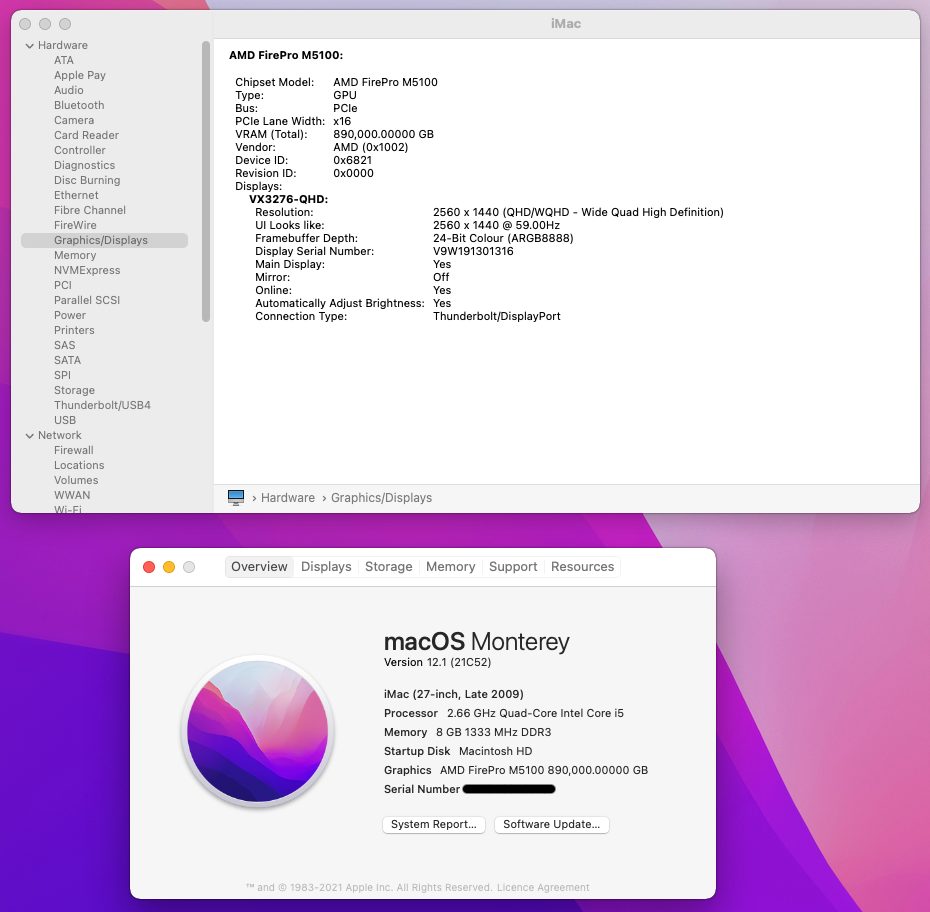Open Volumes under Network

(77, 480)
